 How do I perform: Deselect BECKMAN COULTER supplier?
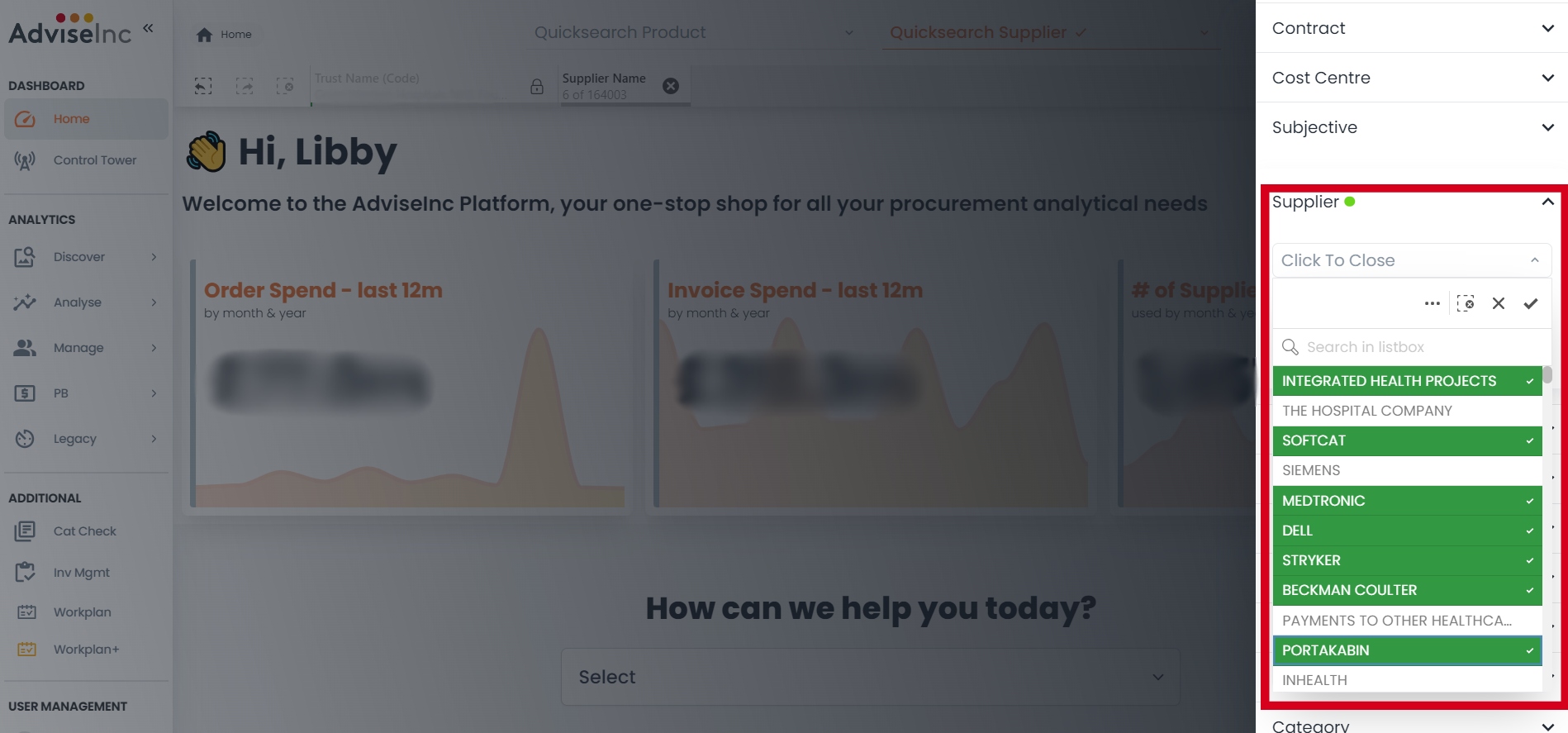pos(1407,590)
